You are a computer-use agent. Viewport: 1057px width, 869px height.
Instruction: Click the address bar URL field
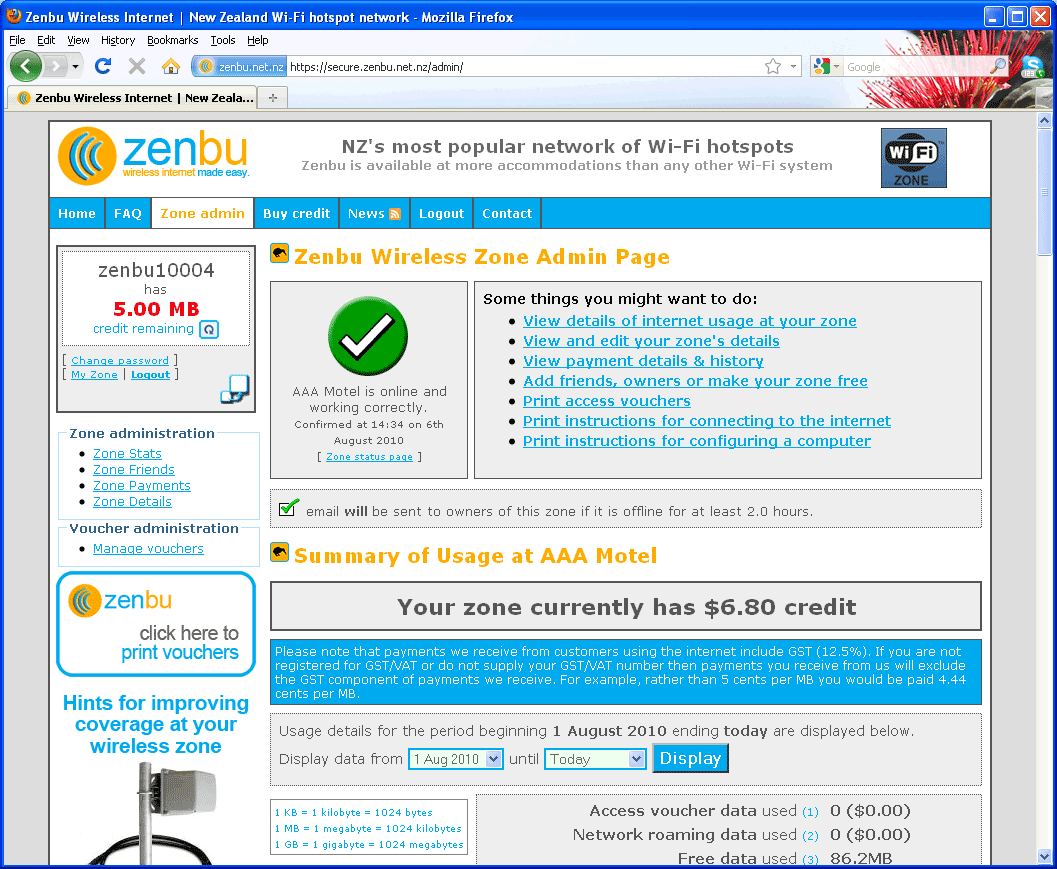(x=524, y=67)
